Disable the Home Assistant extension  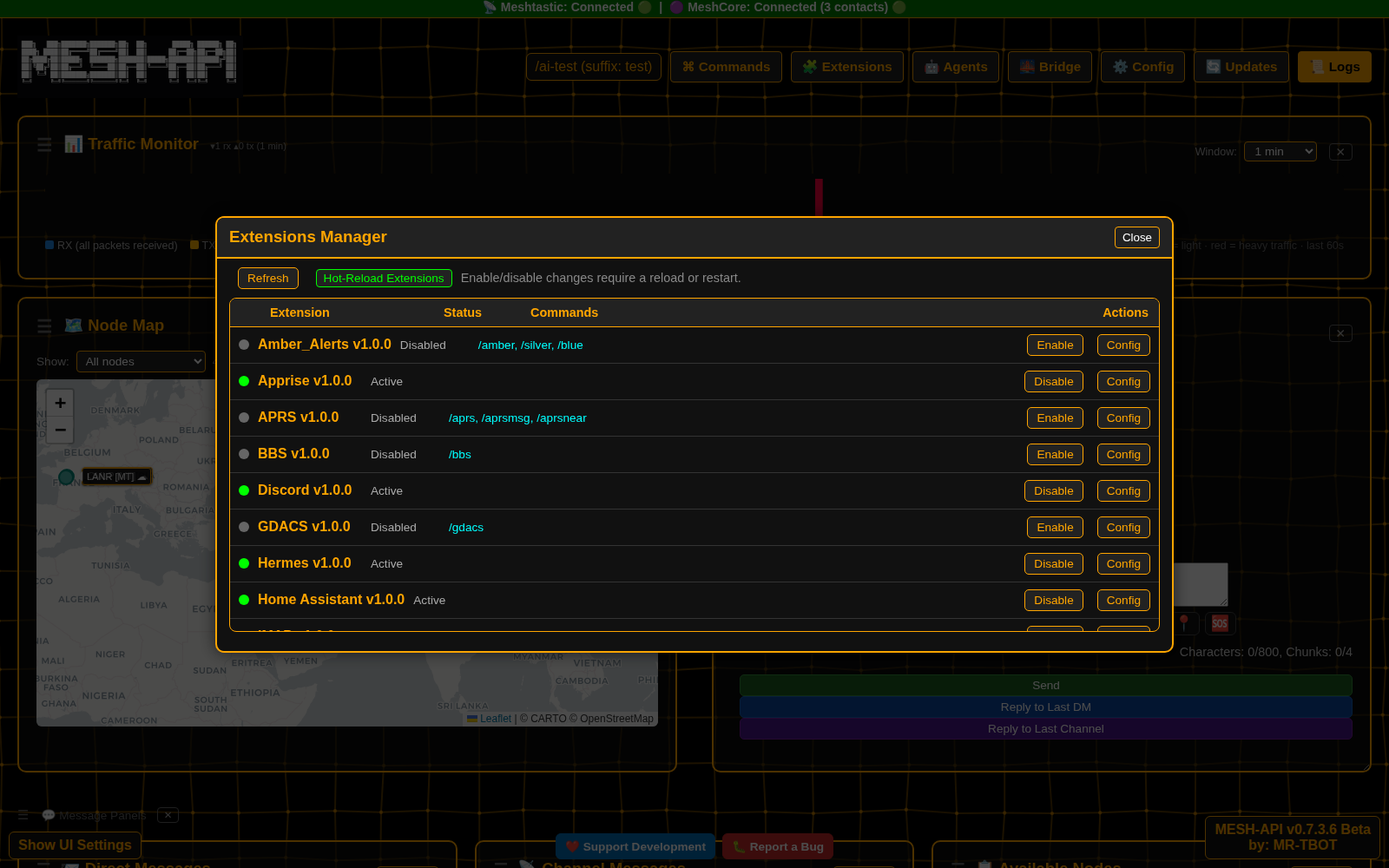pos(1054,600)
